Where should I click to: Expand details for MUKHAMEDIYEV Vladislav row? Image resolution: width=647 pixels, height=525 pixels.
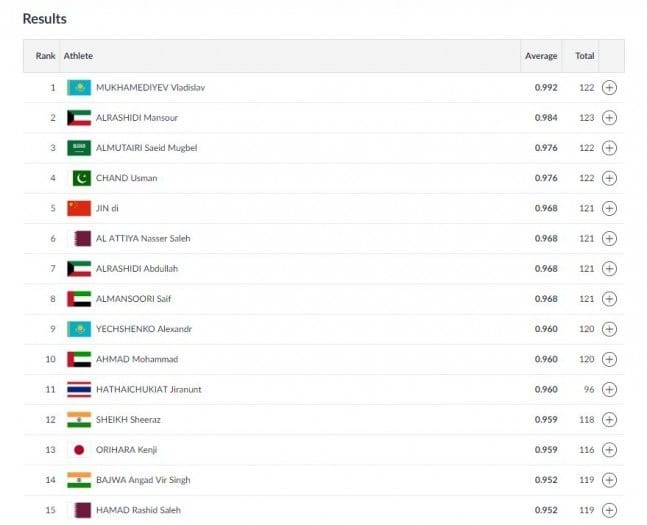pyautogui.click(x=609, y=88)
